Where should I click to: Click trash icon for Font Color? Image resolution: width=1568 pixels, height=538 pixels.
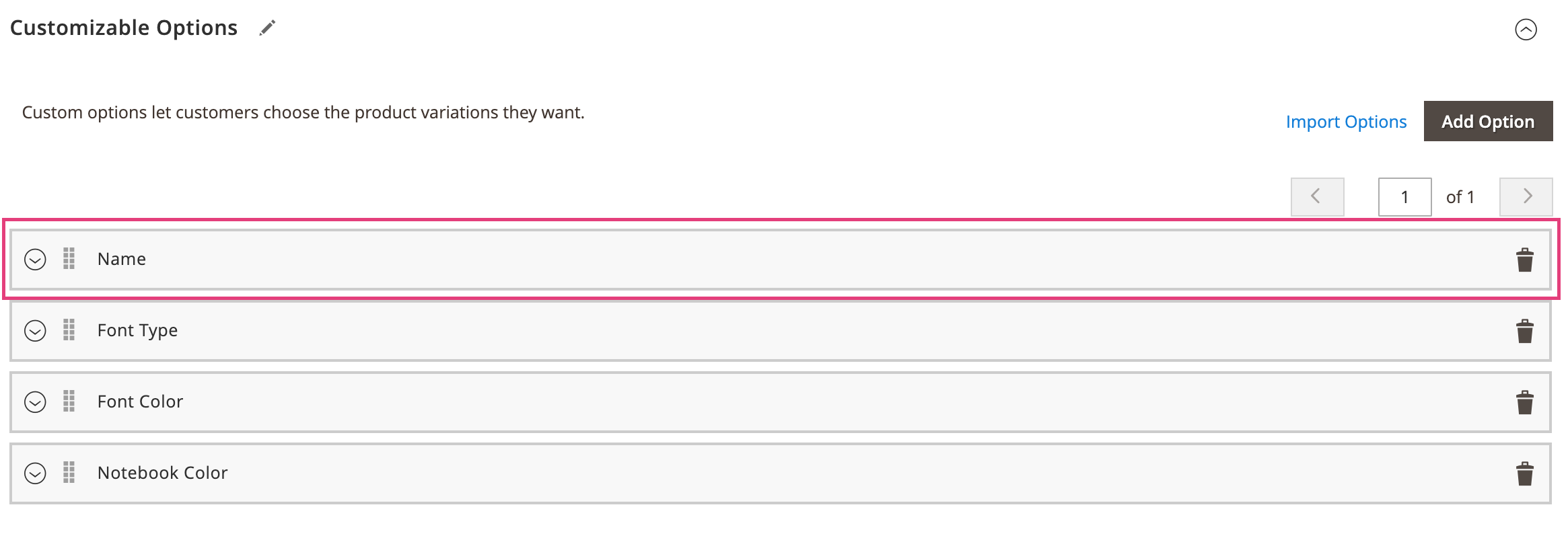point(1524,402)
